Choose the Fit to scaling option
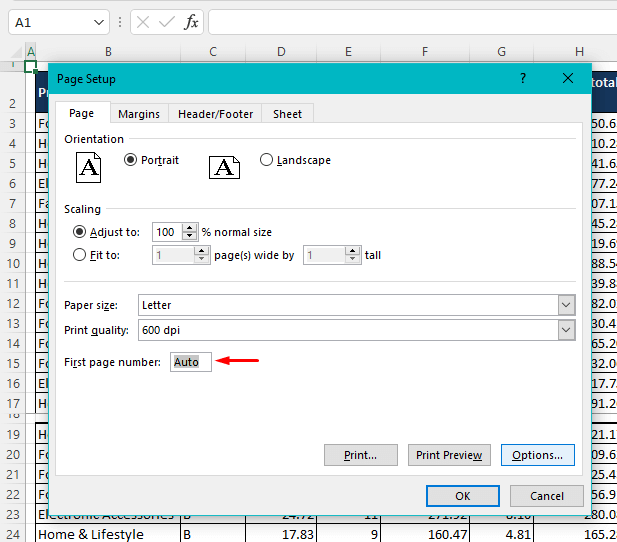The width and height of the screenshot is (617, 542). pos(80,255)
